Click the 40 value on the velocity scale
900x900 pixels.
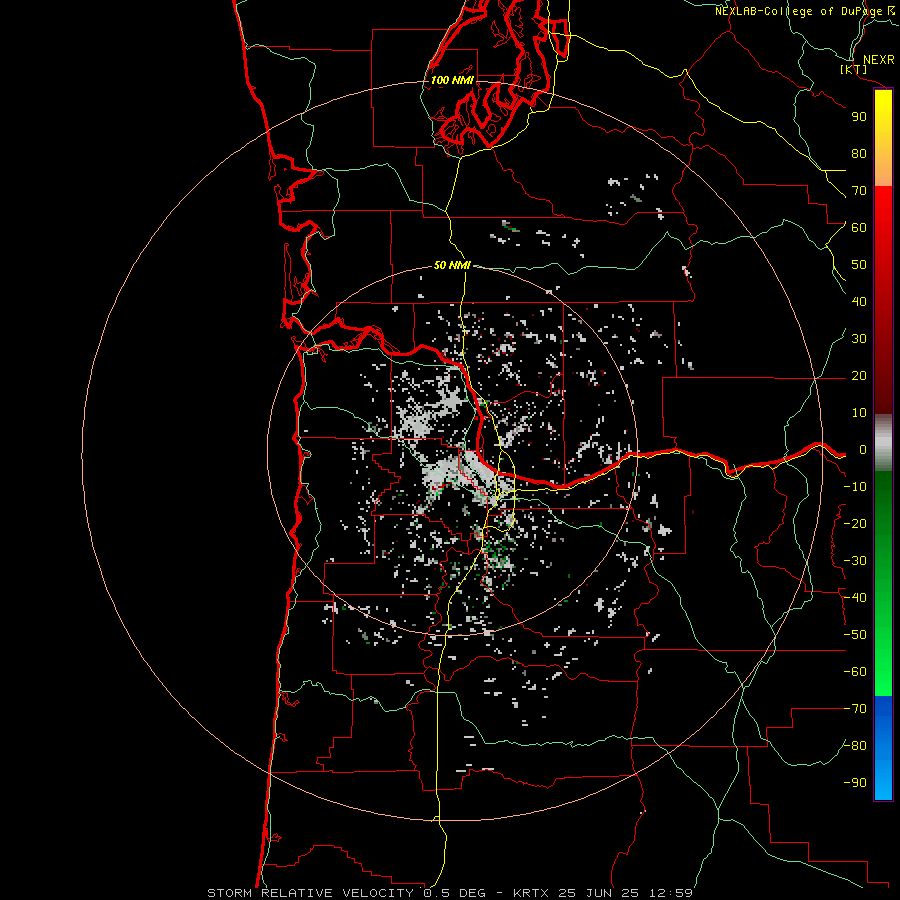(x=859, y=302)
